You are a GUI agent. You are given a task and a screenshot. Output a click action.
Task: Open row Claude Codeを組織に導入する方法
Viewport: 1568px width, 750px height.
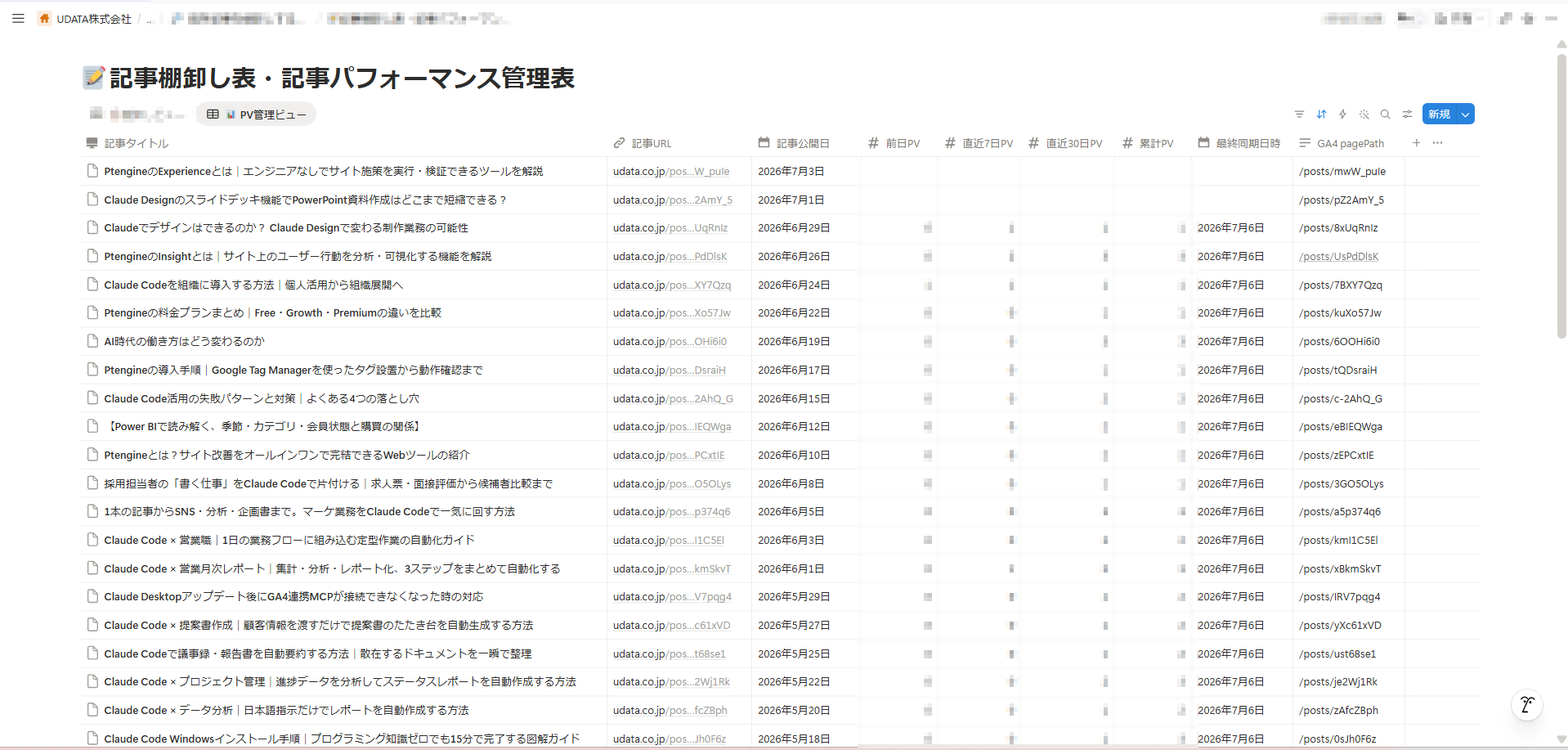click(x=253, y=285)
